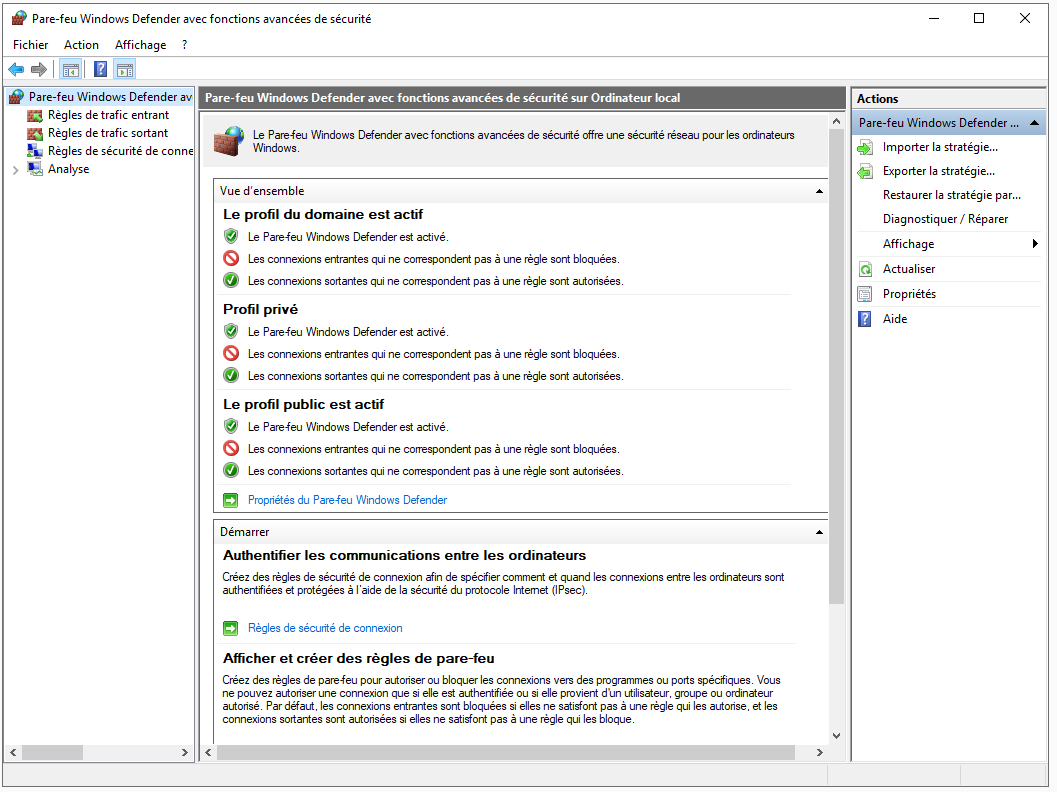Select the Règles de trafic sortant icon
This screenshot has width=1057, height=792.
(34, 133)
